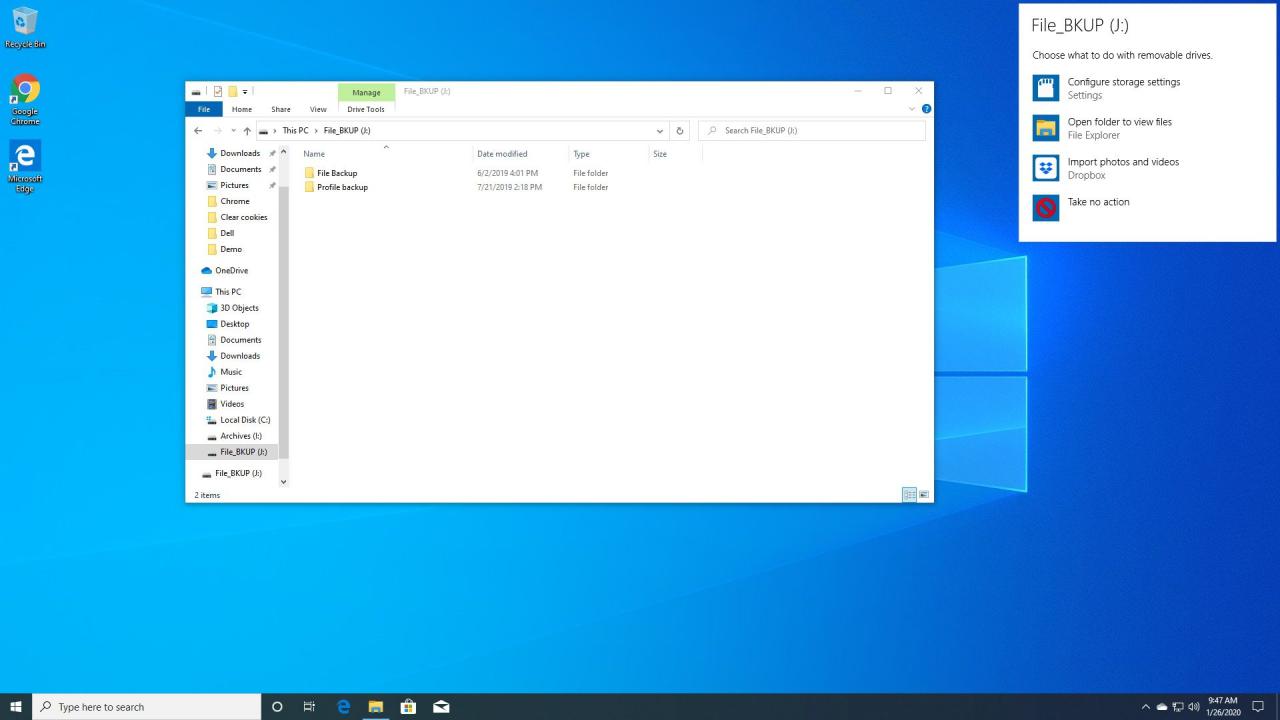
Task: Open the Drive Tools tab
Action: point(366,109)
